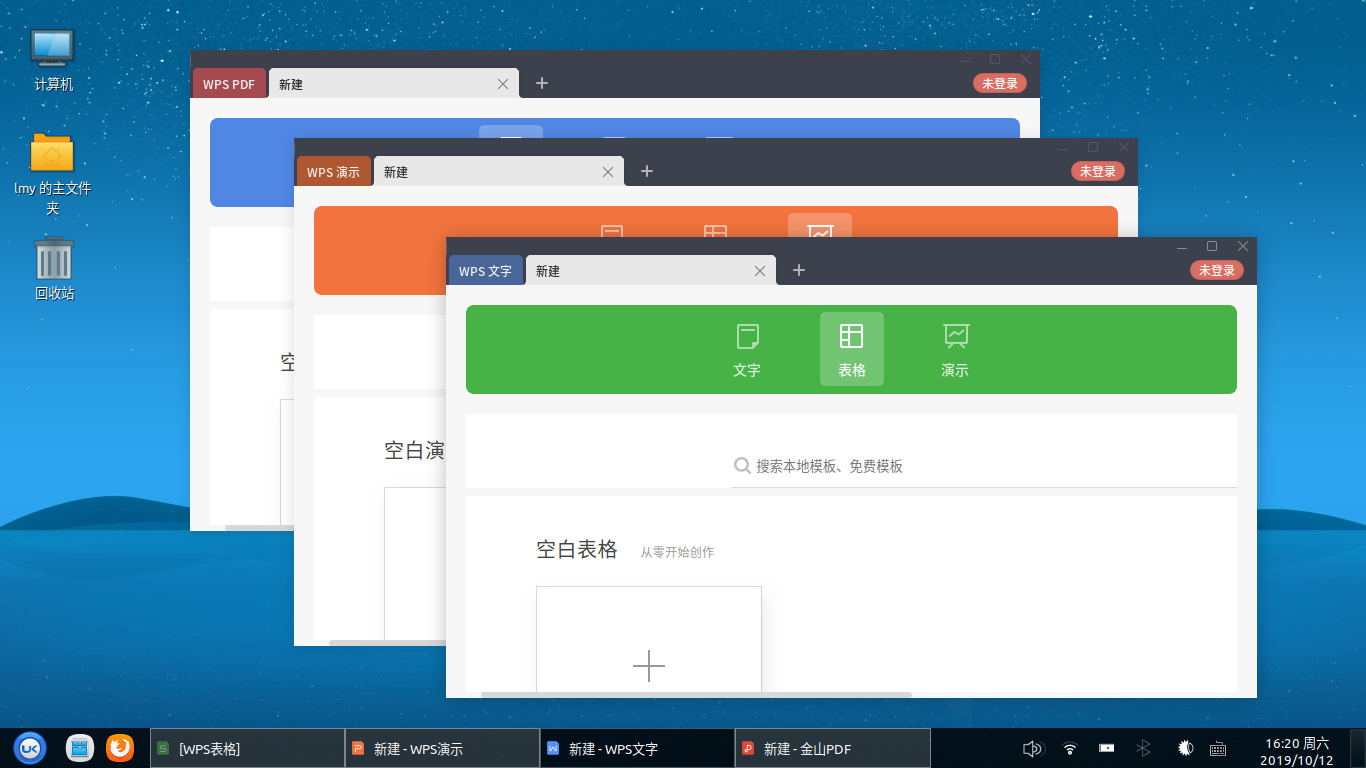Click the Bluetooth icon in the system tray
This screenshot has width=1366, height=768.
pyautogui.click(x=1141, y=747)
